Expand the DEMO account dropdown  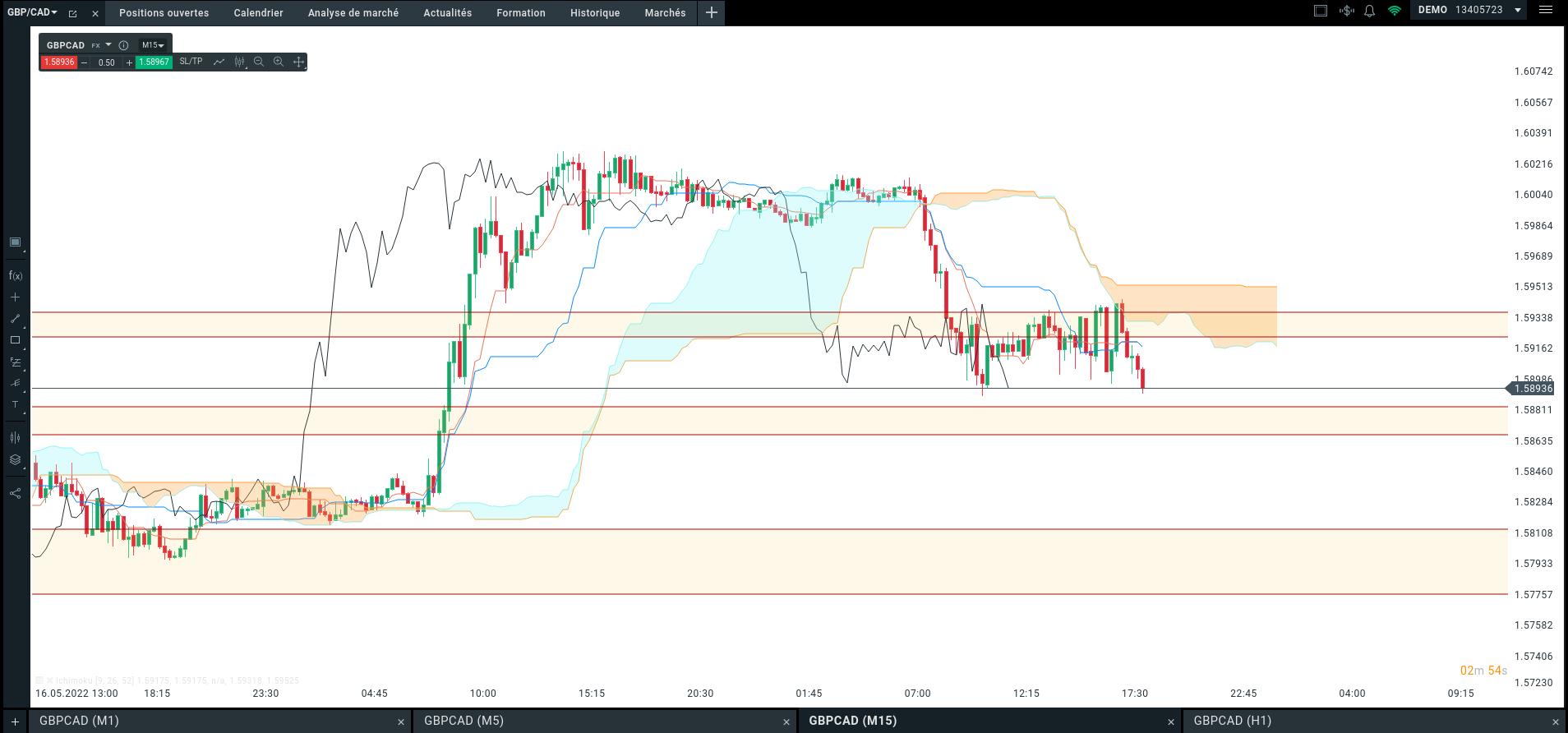[x=1518, y=10]
